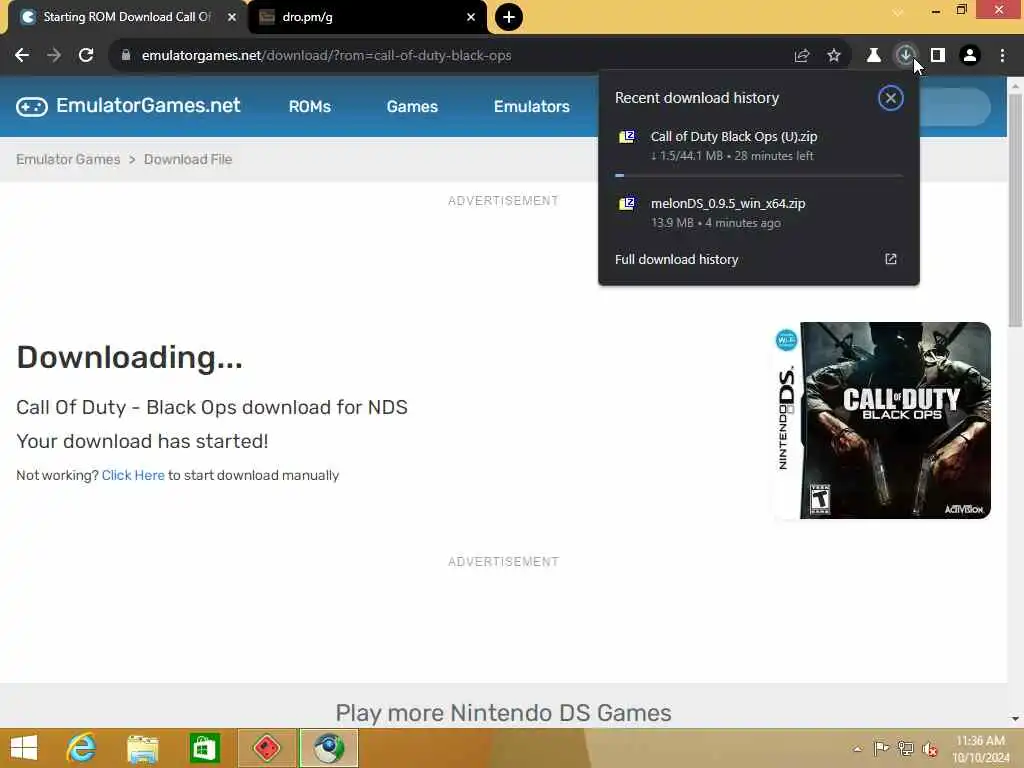Click the site search box
Image resolution: width=1024 pixels, height=768 pixels.
[956, 106]
